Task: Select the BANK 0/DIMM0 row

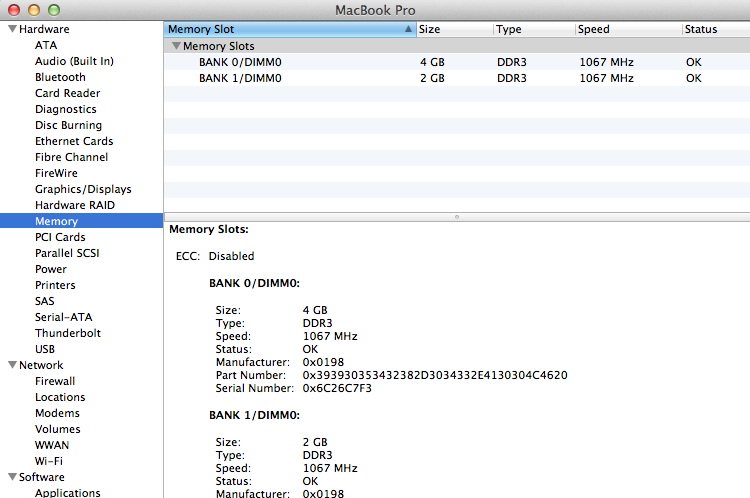Action: pos(239,62)
